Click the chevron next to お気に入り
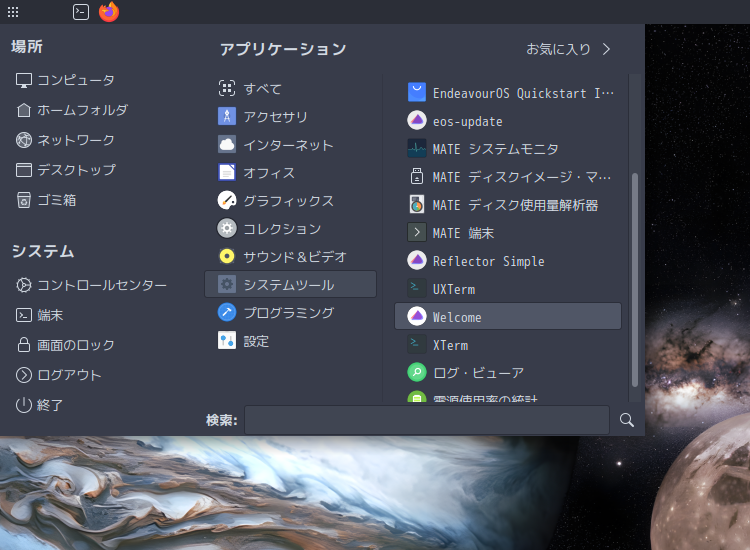Viewport: 750px width, 550px height. [x=607, y=49]
